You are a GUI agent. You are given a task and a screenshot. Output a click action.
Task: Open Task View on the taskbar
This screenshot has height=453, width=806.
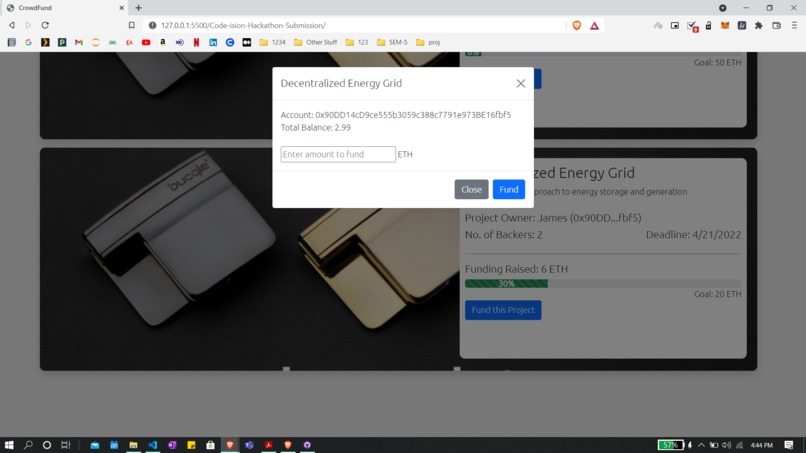point(65,445)
